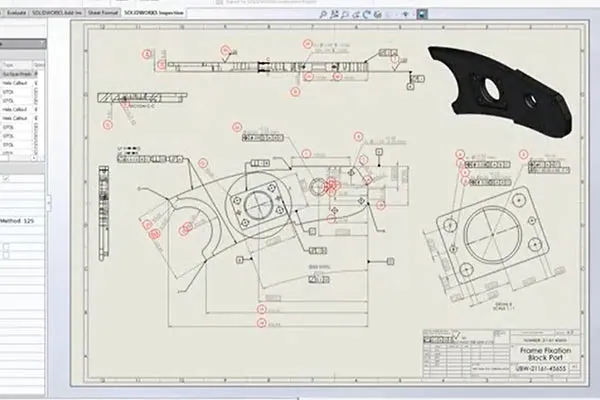
Task: Collapse the panel using its header arrow
Action: pyautogui.click(x=41, y=44)
